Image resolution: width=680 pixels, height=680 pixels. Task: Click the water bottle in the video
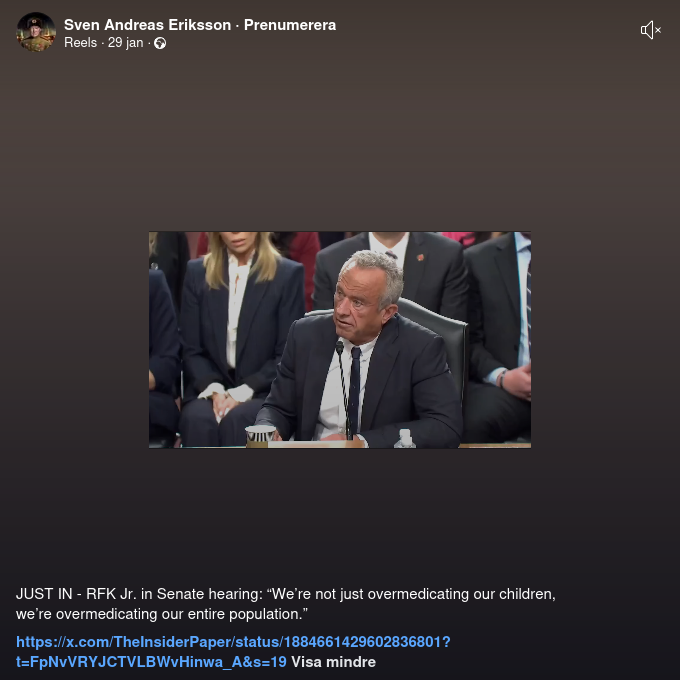pyautogui.click(x=405, y=438)
